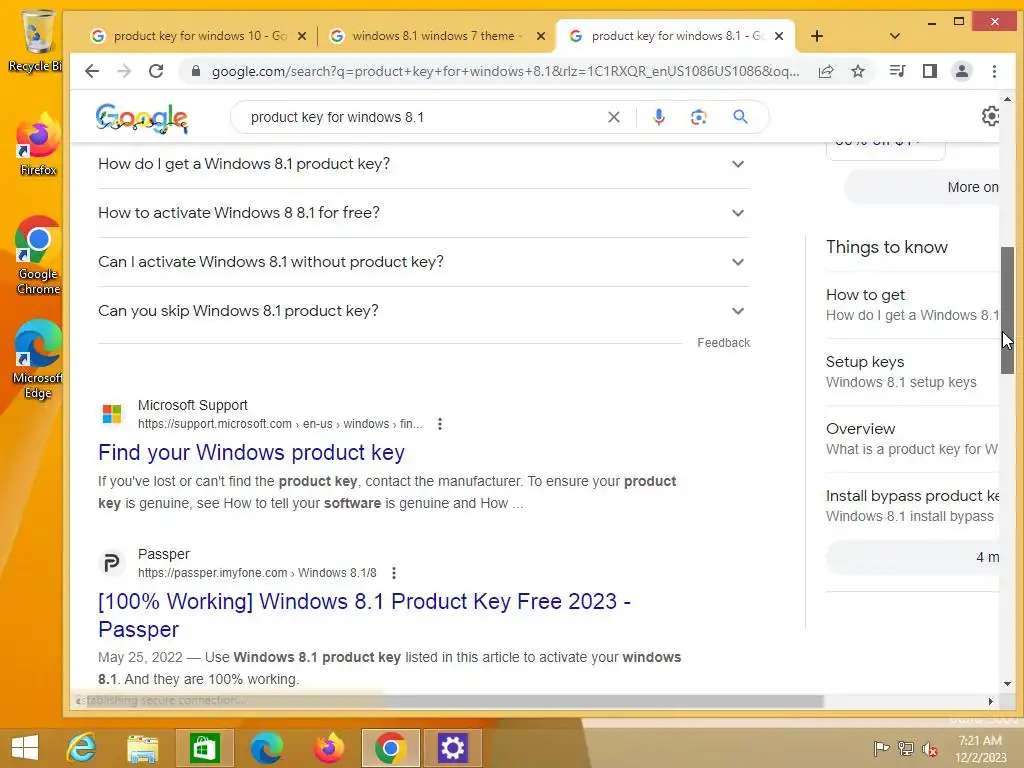Click the address bar URL
The width and height of the screenshot is (1024, 768).
click(x=505, y=71)
